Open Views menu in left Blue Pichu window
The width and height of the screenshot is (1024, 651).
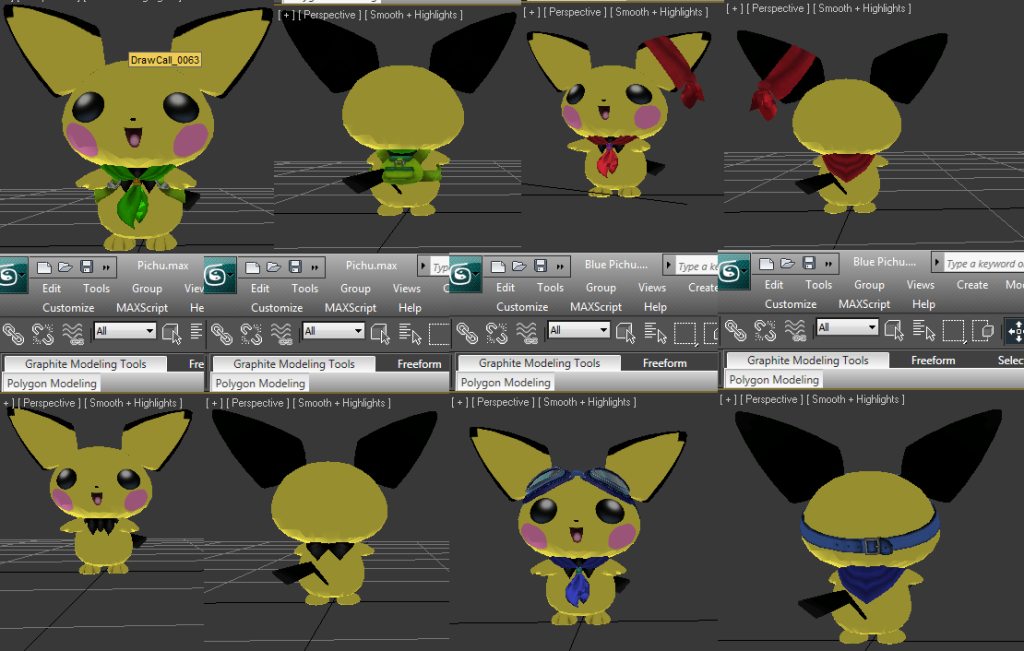pos(652,287)
